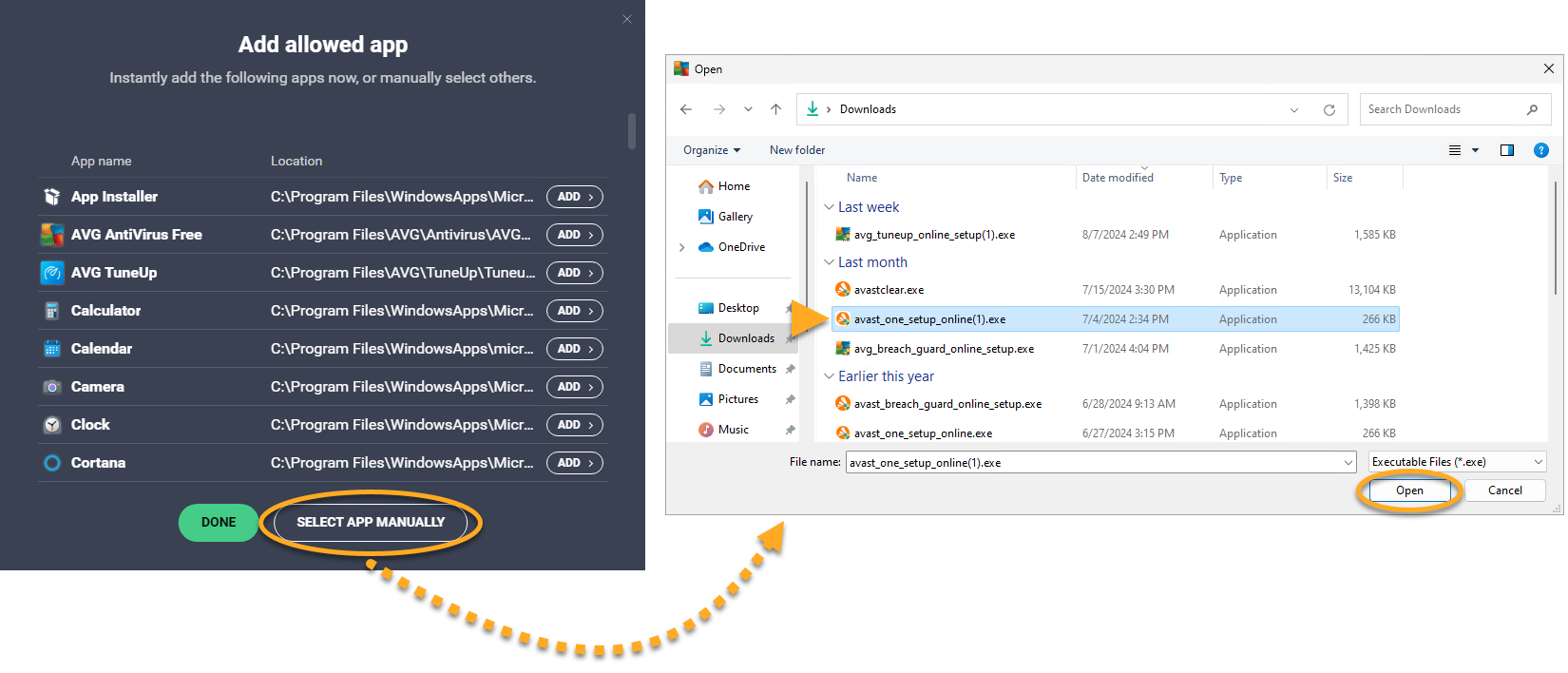Image resolution: width=1568 pixels, height=673 pixels.
Task: Collapse the Last week group
Action: (x=829, y=207)
